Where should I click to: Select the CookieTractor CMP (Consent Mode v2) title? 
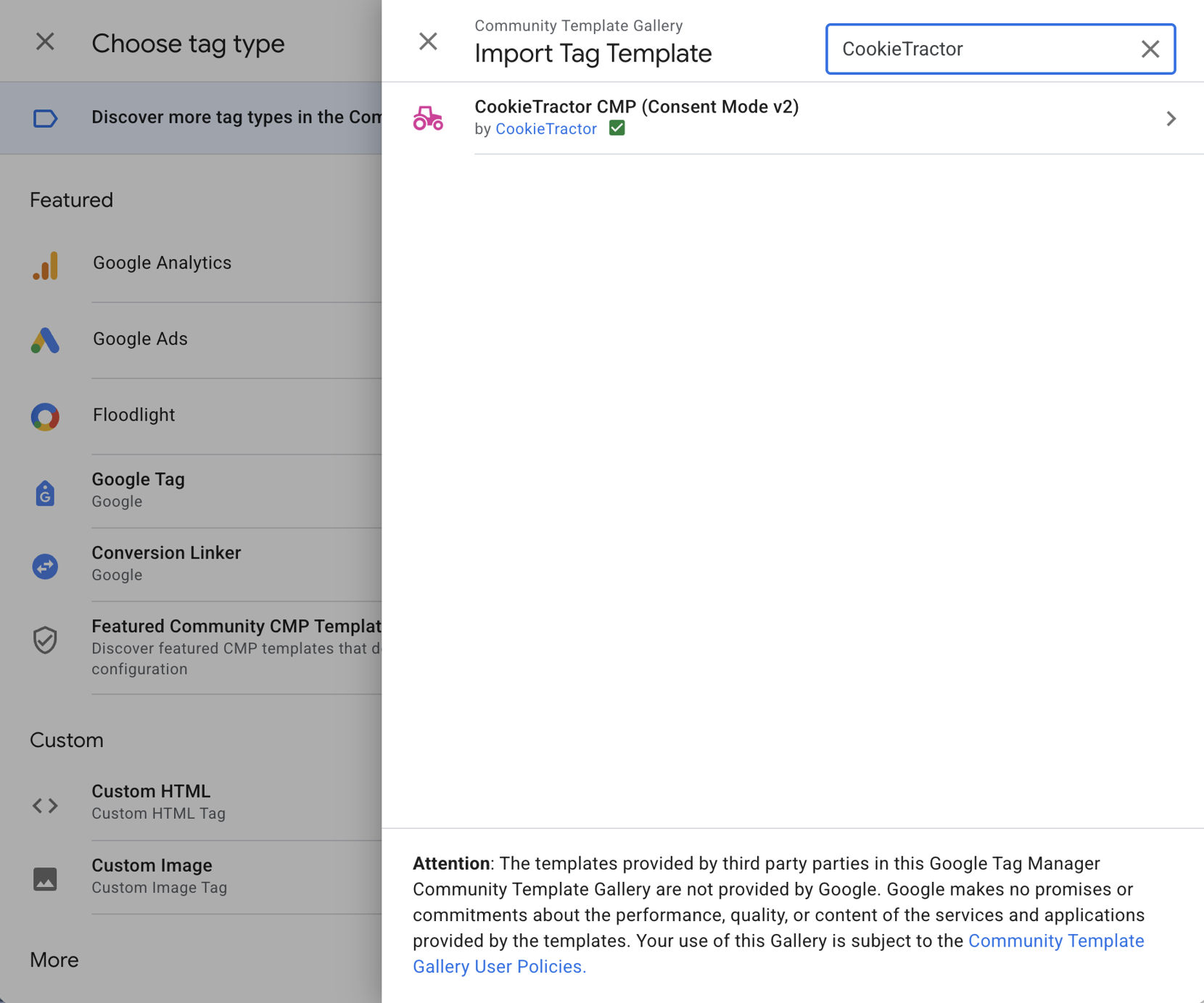point(636,107)
